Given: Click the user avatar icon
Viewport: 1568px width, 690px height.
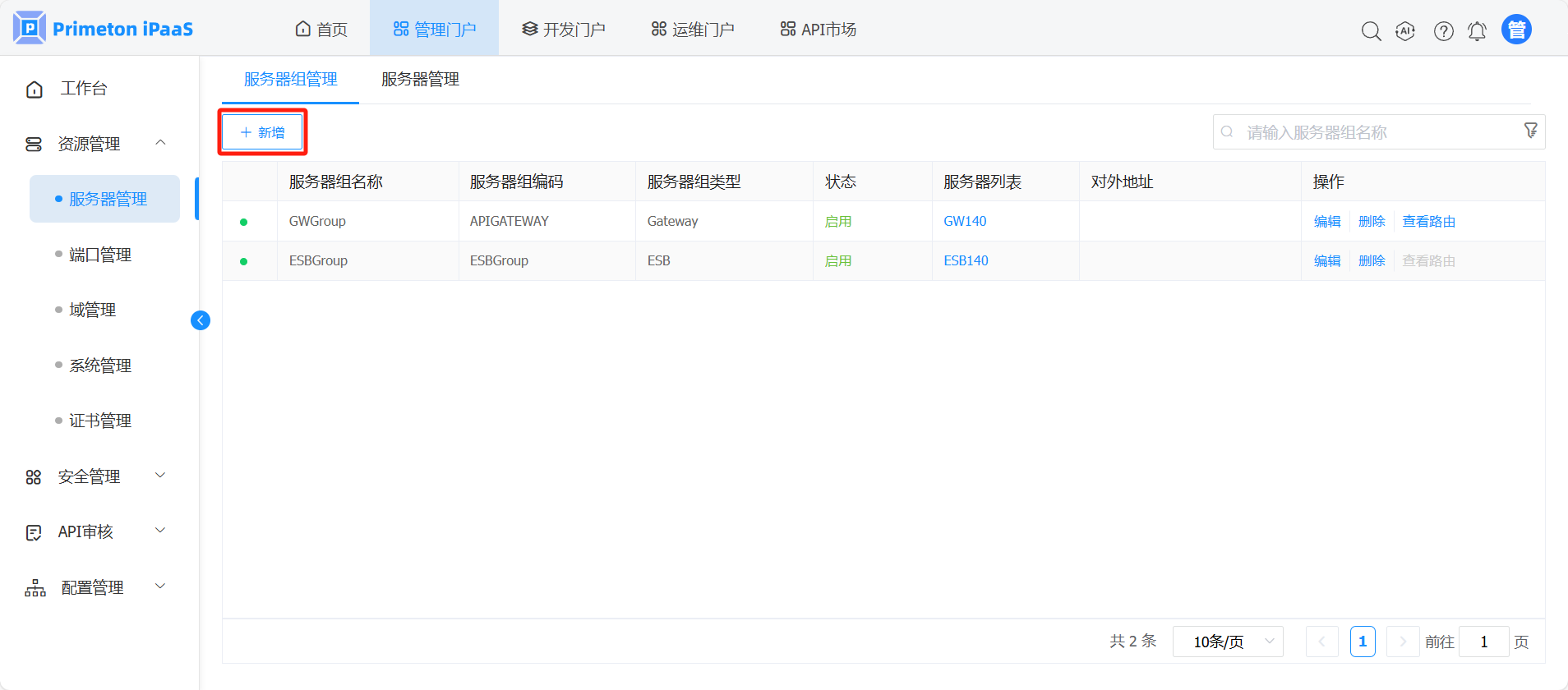Looking at the screenshot, I should click(x=1516, y=30).
